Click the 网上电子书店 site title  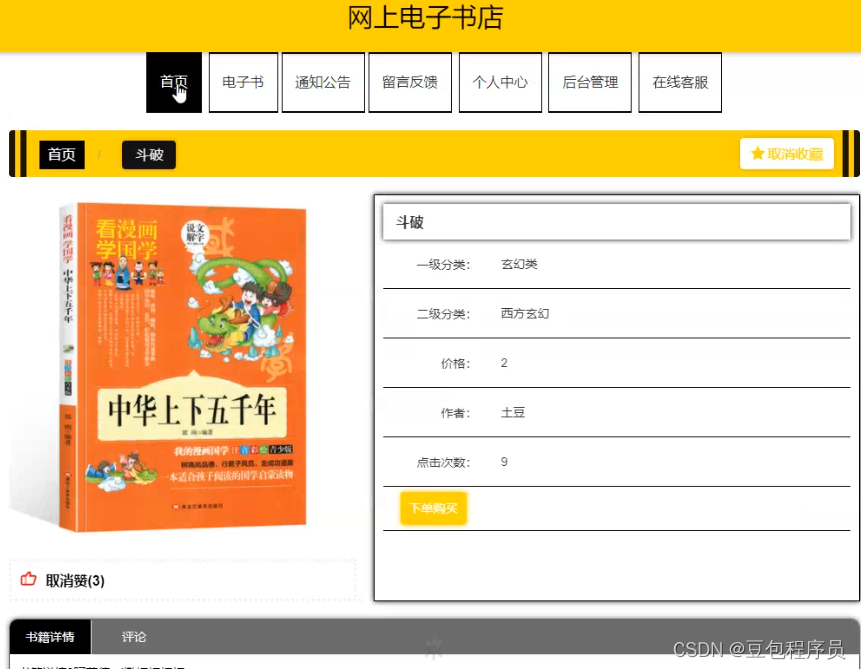426,18
